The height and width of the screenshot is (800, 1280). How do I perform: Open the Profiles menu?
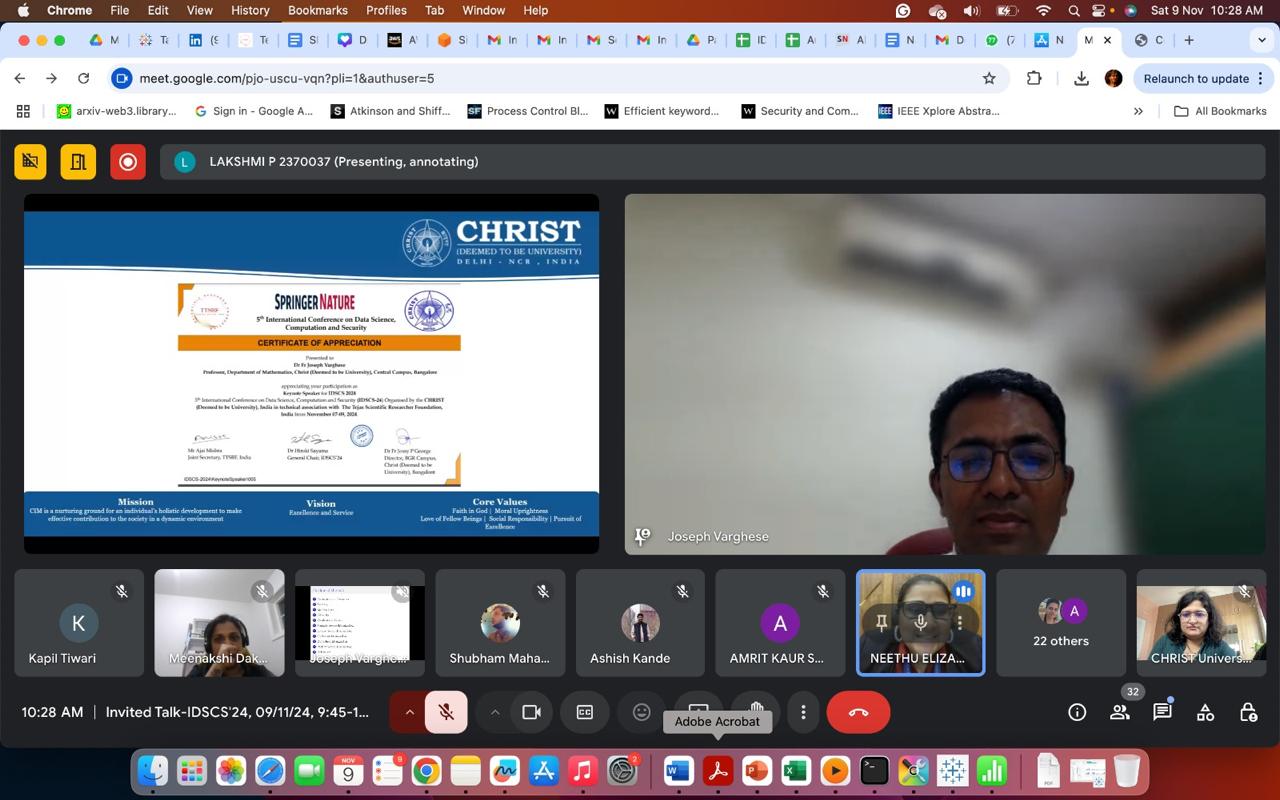pos(386,10)
